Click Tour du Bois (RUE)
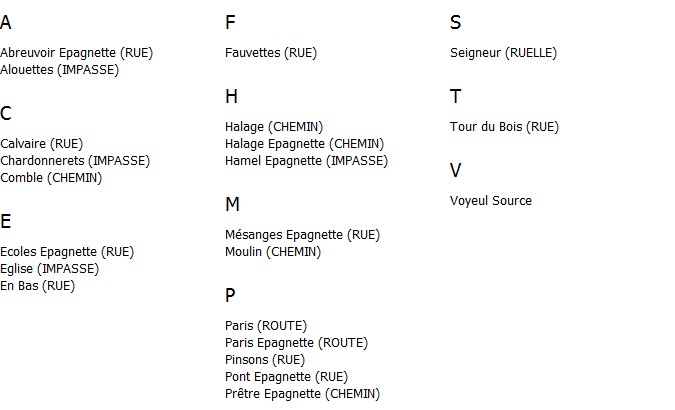 [505, 127]
